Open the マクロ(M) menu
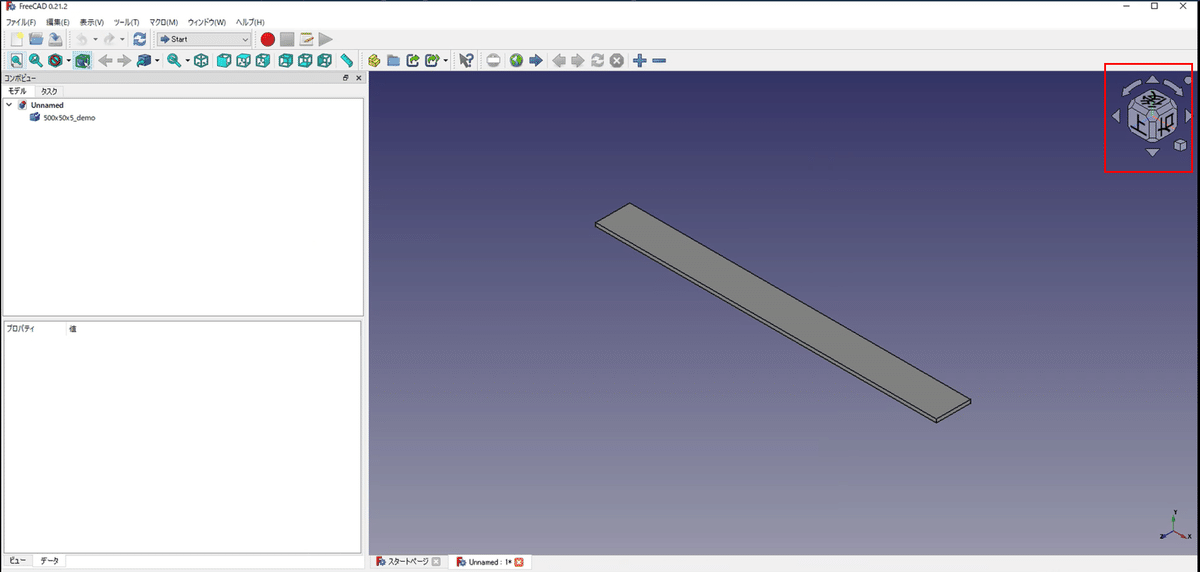 [163, 22]
